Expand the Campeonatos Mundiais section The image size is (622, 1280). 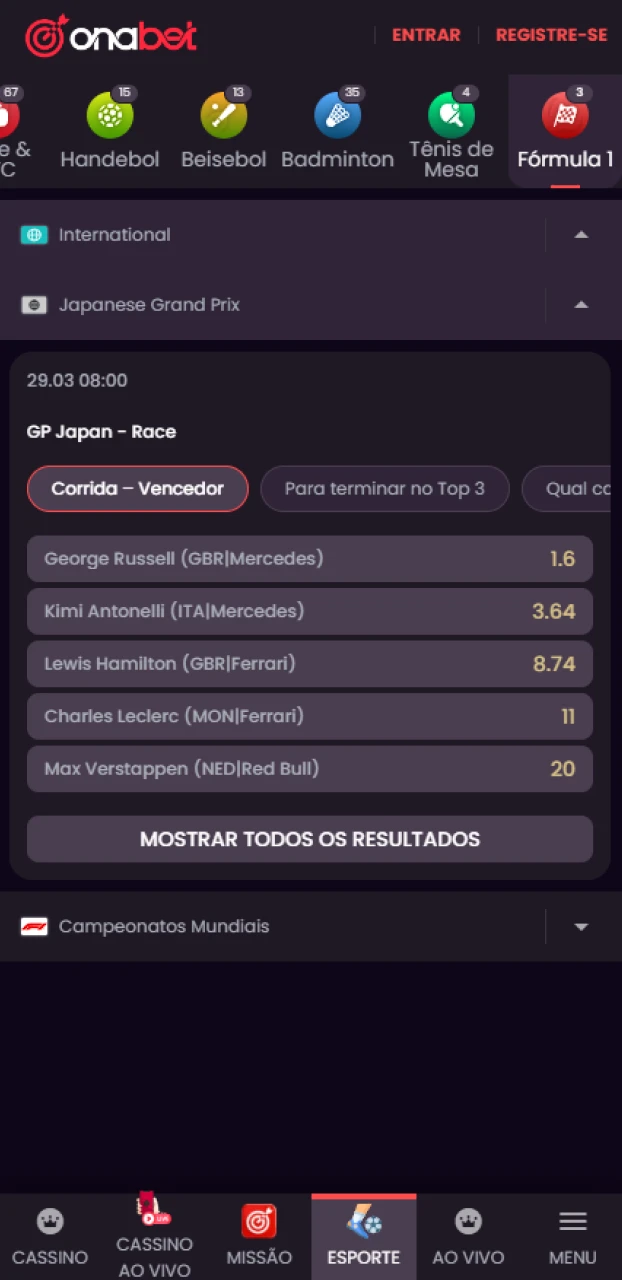(x=581, y=926)
